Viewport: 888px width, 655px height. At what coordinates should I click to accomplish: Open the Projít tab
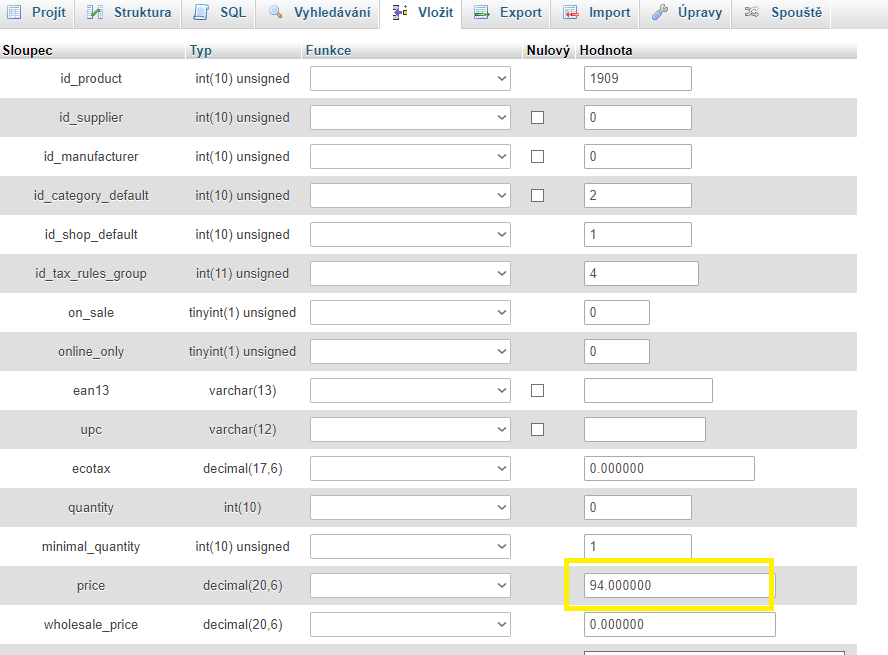pyautogui.click(x=36, y=12)
